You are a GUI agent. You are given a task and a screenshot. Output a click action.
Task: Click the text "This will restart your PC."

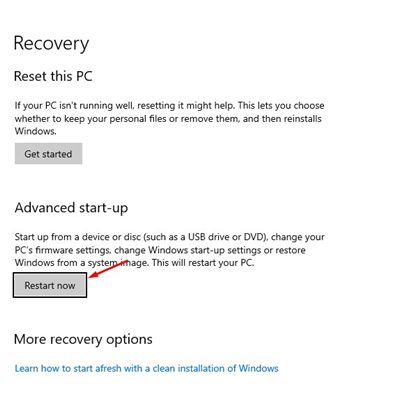pyautogui.click(x=203, y=263)
